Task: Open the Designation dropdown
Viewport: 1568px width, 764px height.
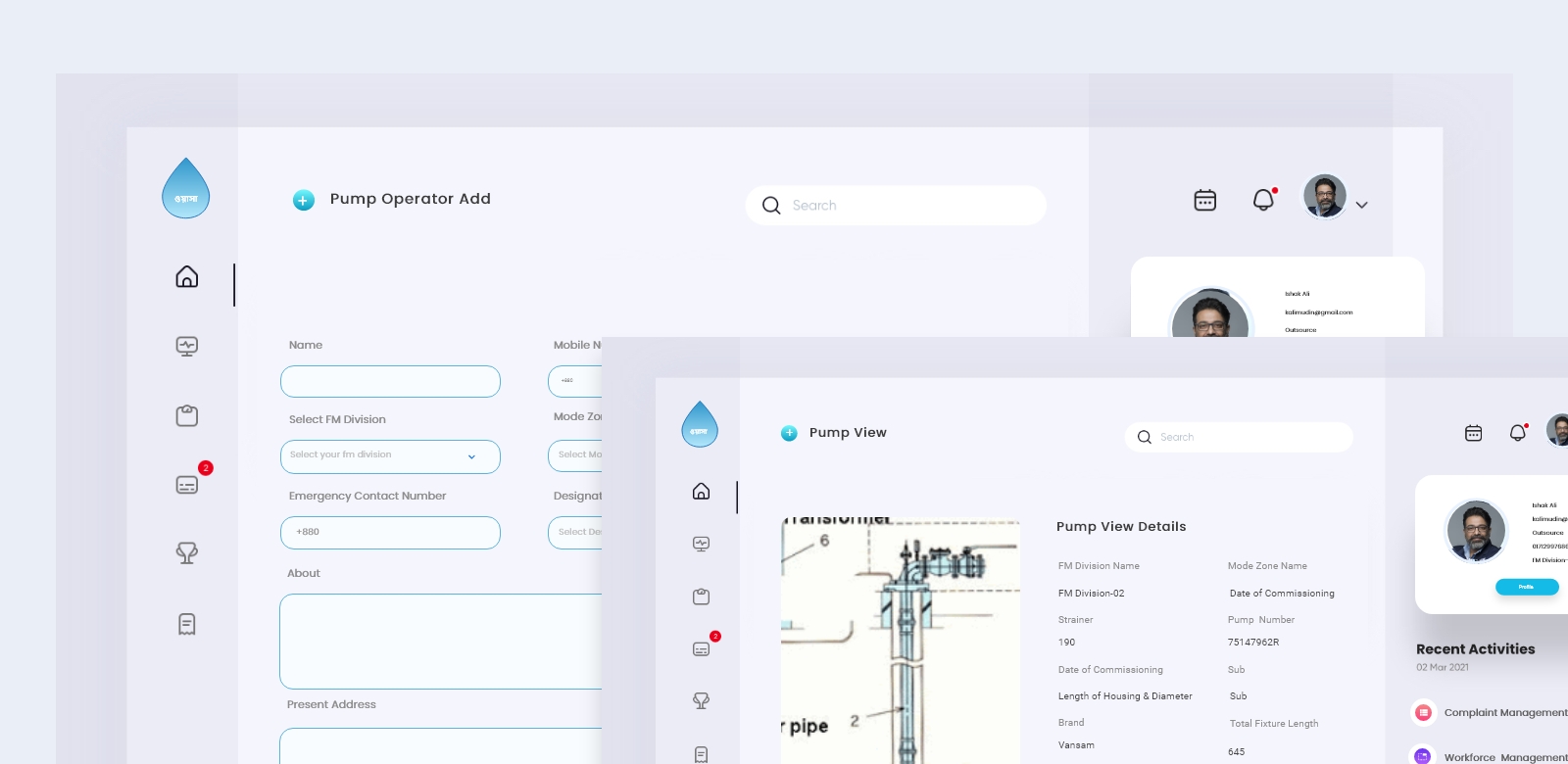Action: (575, 533)
